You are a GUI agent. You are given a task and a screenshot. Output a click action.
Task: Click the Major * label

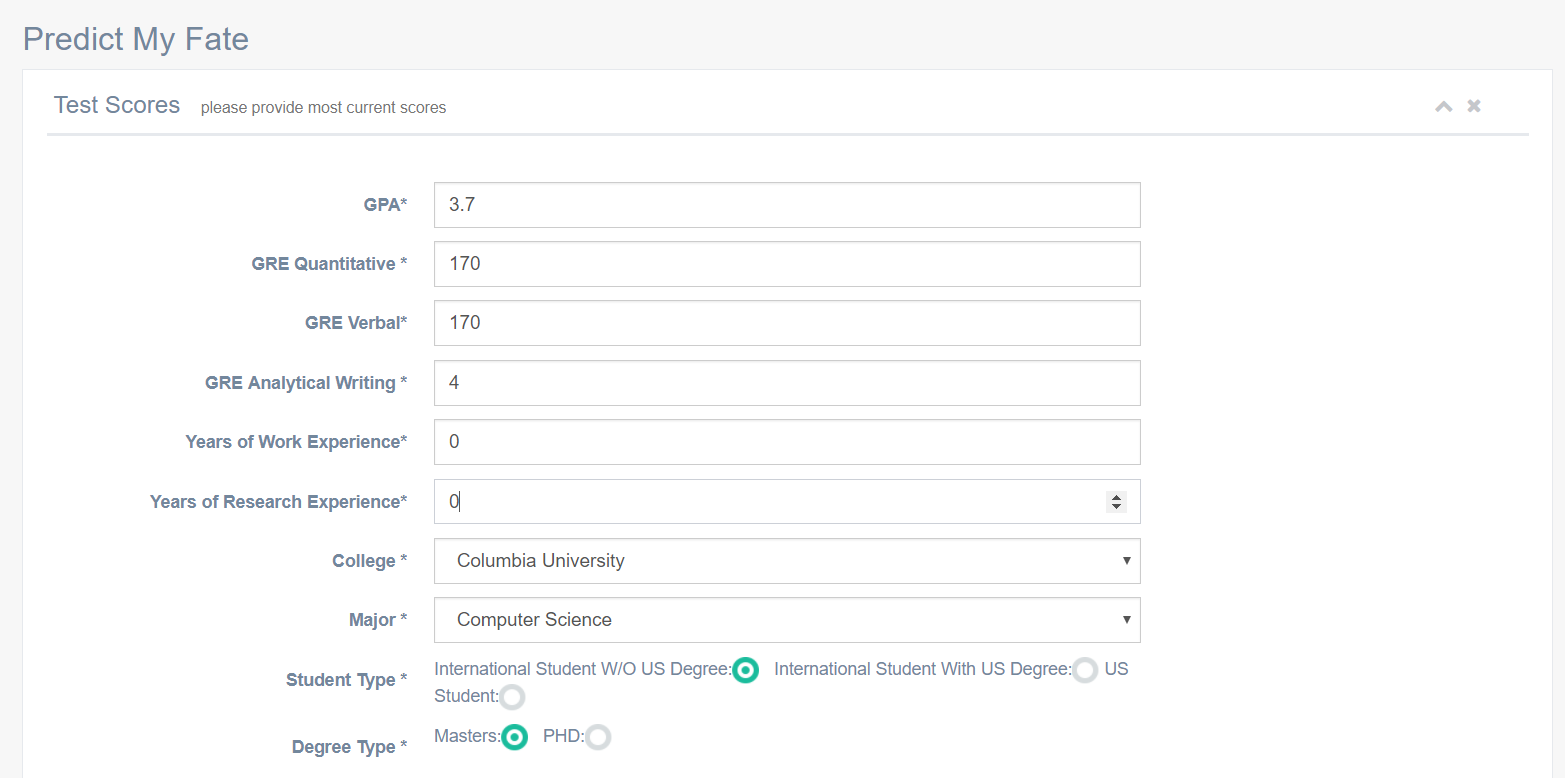378,620
